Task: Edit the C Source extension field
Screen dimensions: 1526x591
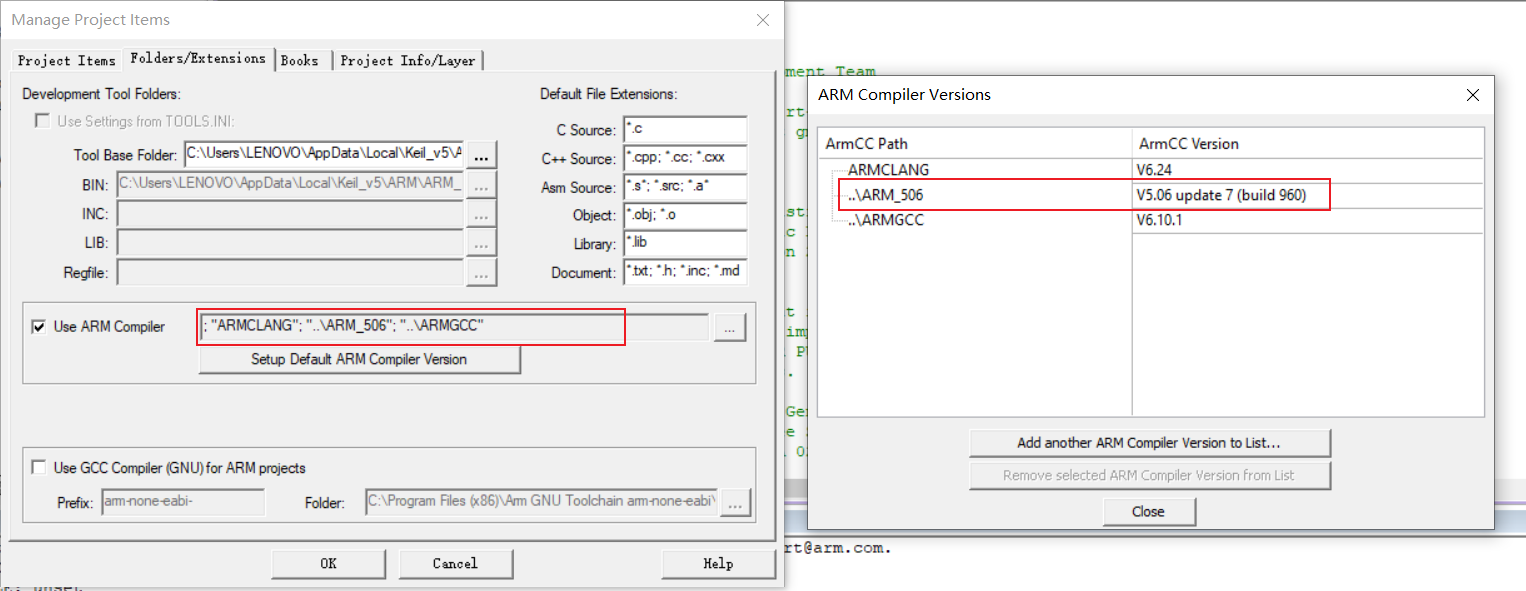Action: [x=685, y=129]
